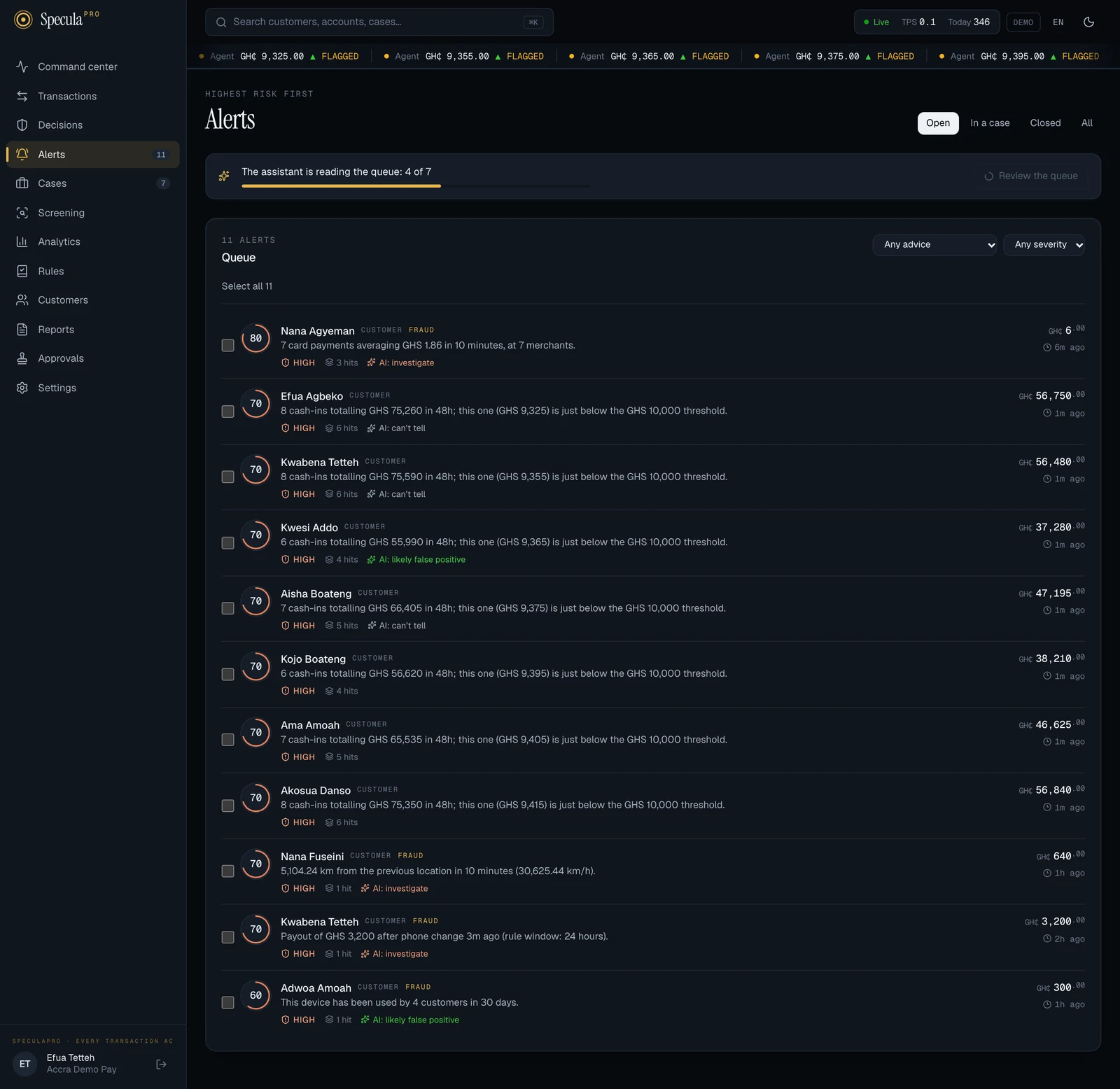Check the Nana Agyeman alert checkbox
1120x1089 pixels.
pos(227,346)
